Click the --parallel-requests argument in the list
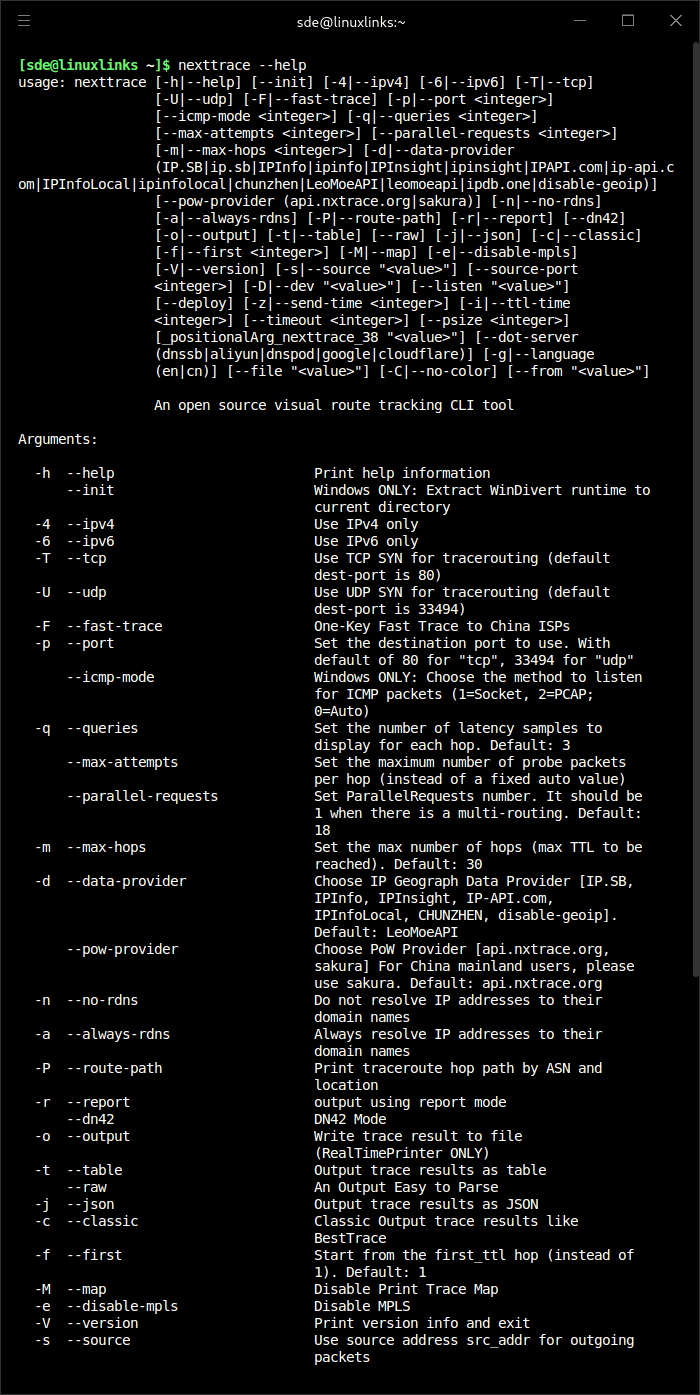The image size is (700, 1395). click(x=142, y=796)
